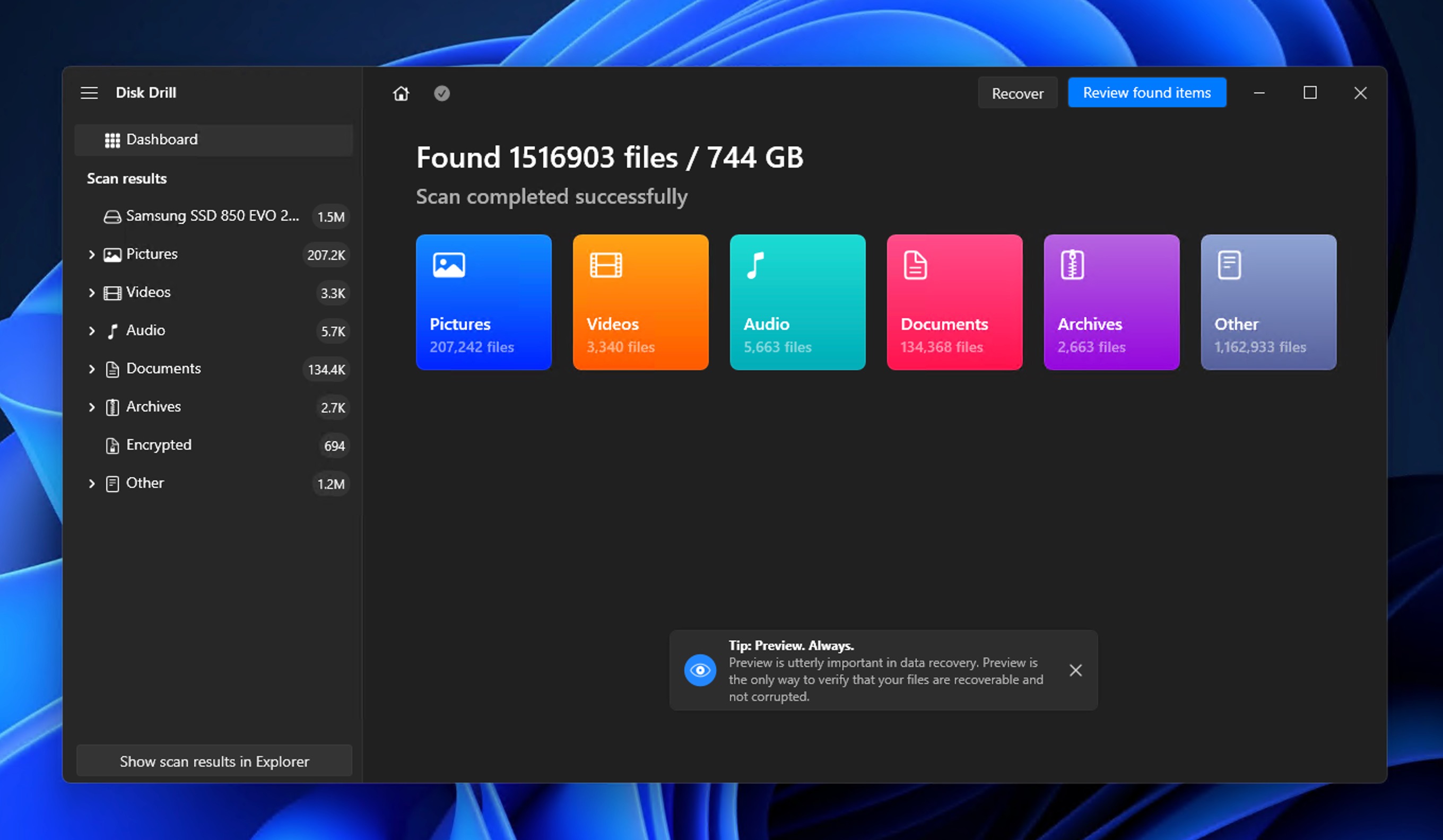Click the Recover button

tap(1017, 93)
